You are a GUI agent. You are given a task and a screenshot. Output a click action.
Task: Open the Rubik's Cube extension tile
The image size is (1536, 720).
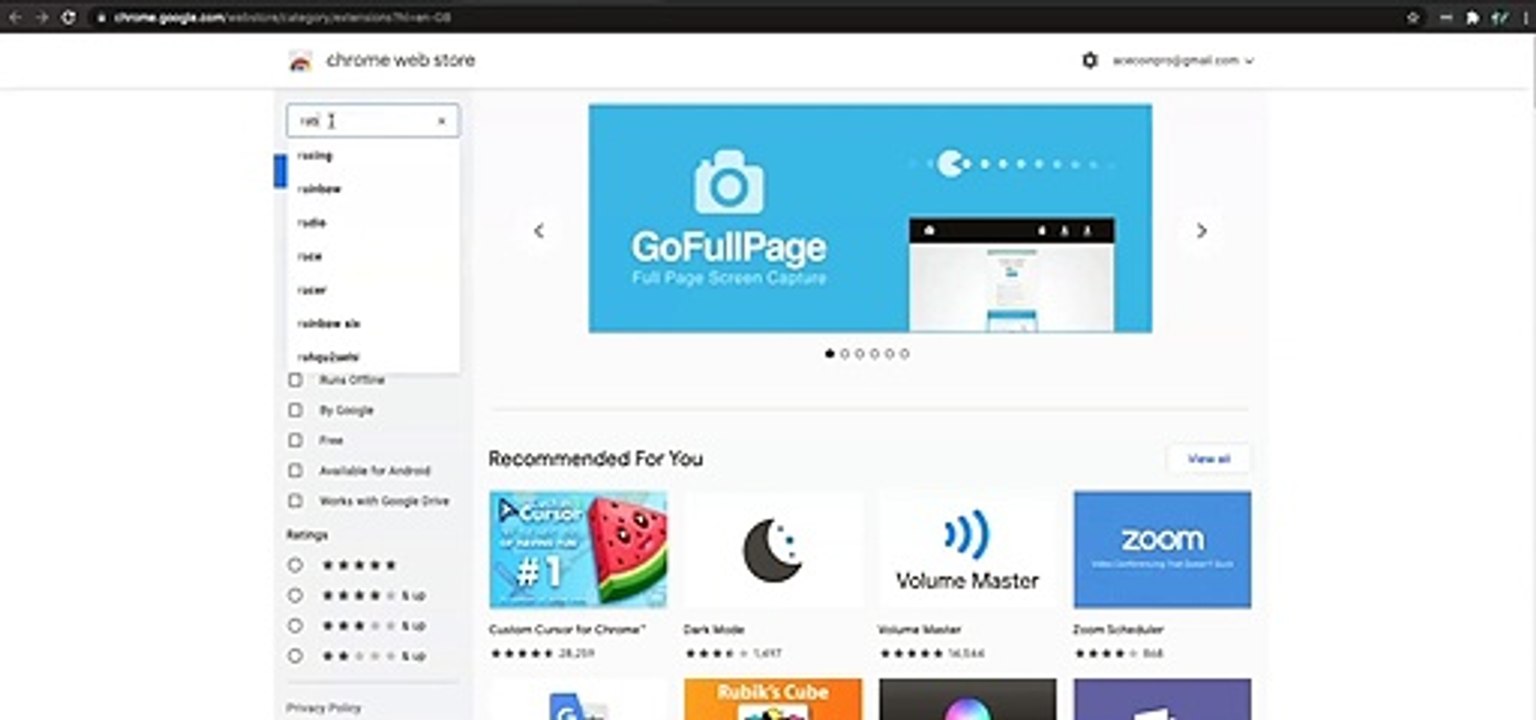[x=773, y=699]
